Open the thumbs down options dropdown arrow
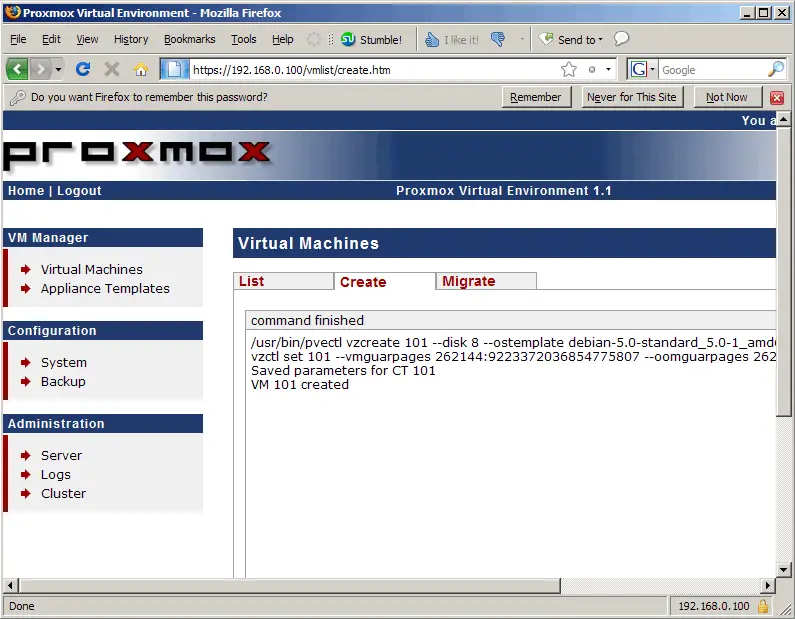Image resolution: width=795 pixels, height=619 pixels. click(522, 39)
